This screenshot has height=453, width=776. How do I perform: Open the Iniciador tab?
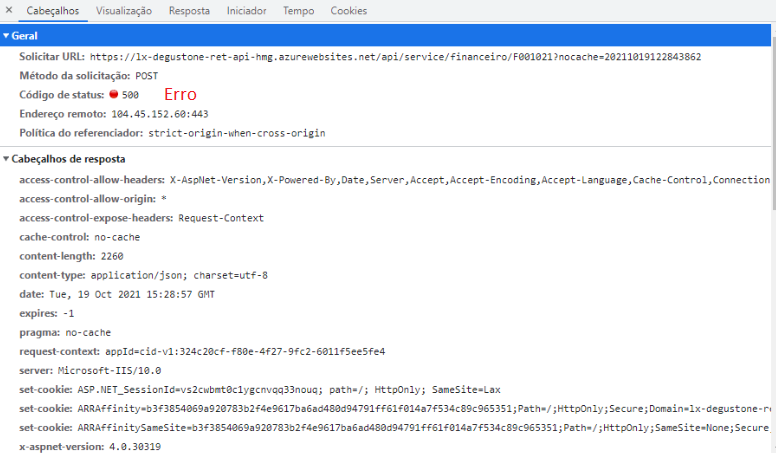[246, 10]
